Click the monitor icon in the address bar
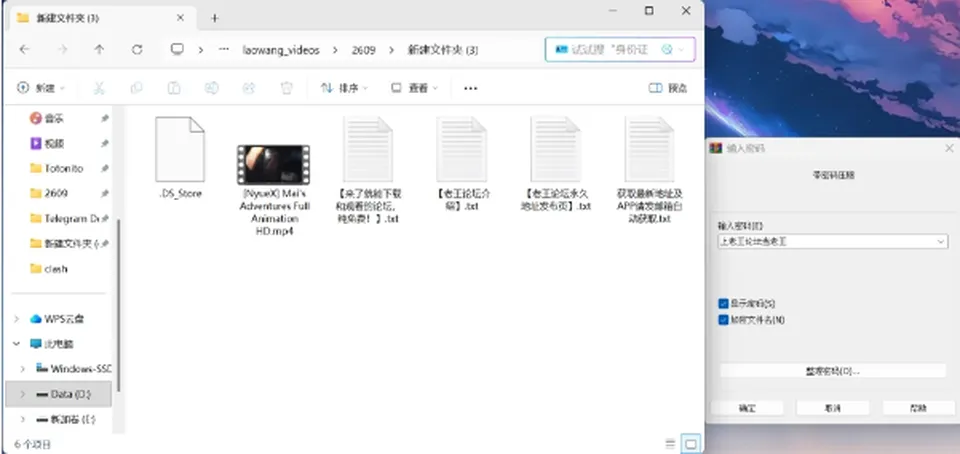Viewport: 960px width, 454px height. click(177, 50)
